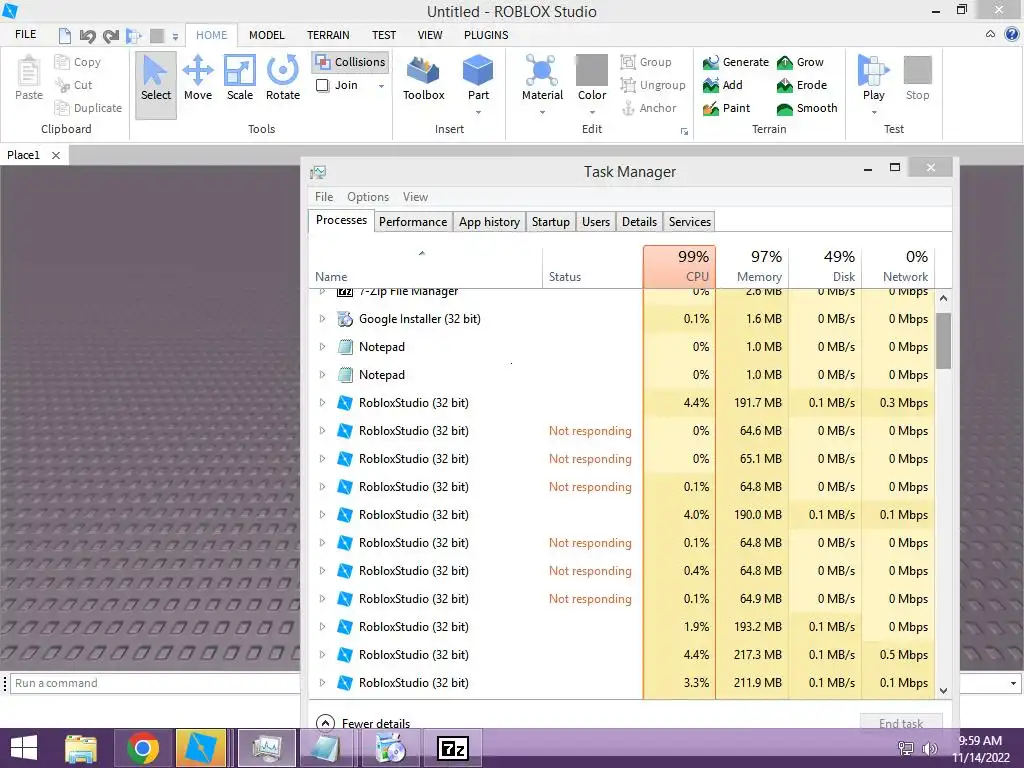Click the Undo arrow icon
The height and width of the screenshot is (768, 1024).
[x=88, y=36]
